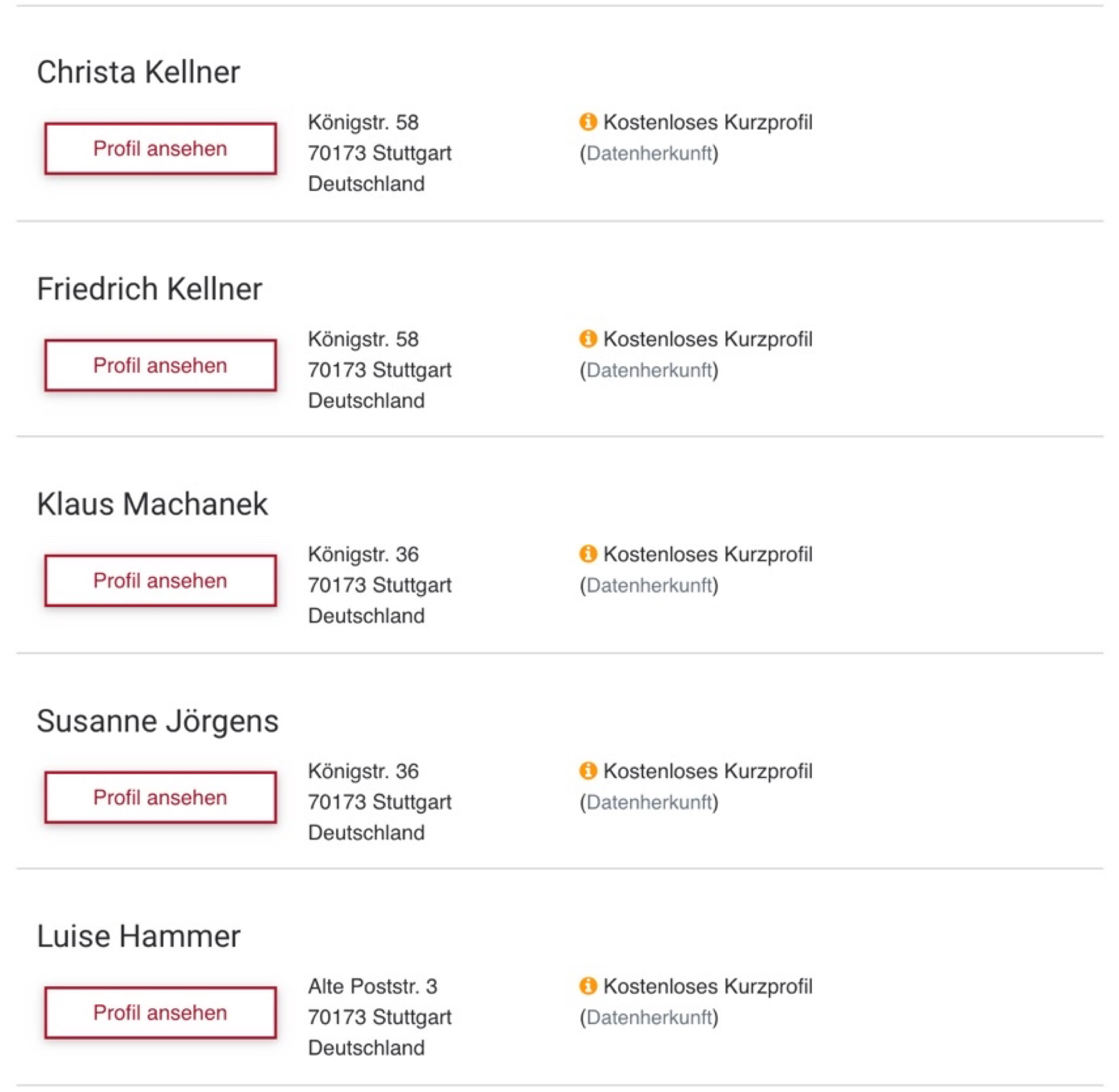Image resolution: width=1119 pixels, height=1092 pixels.
Task: Click orange info icon for Luise Hammer
Action: (x=588, y=985)
